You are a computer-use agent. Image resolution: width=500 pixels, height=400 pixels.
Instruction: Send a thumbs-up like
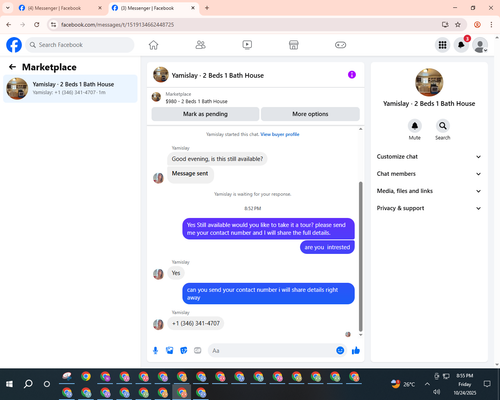tap(356, 350)
